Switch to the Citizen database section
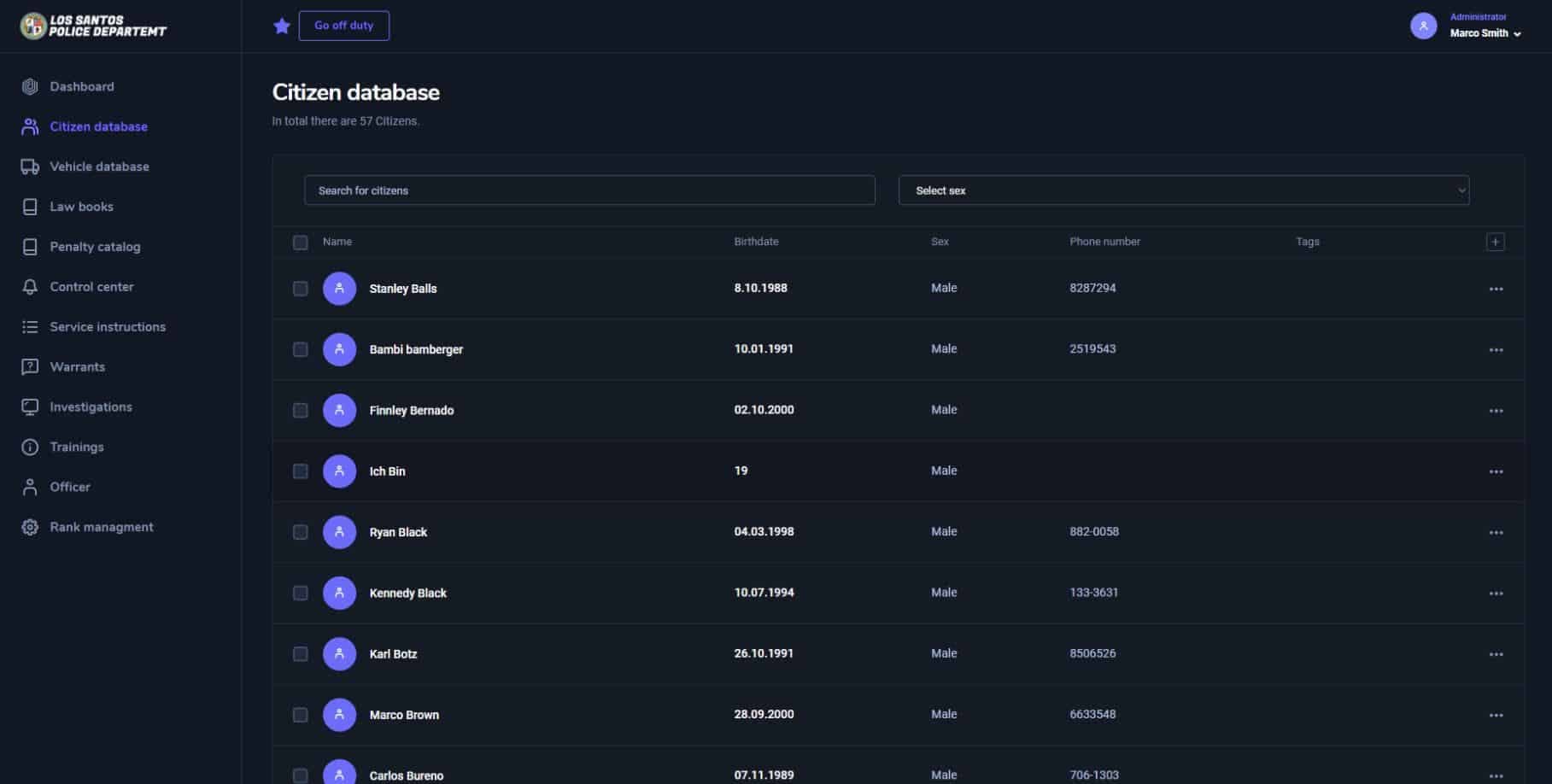Image resolution: width=1552 pixels, height=784 pixels. [x=97, y=126]
